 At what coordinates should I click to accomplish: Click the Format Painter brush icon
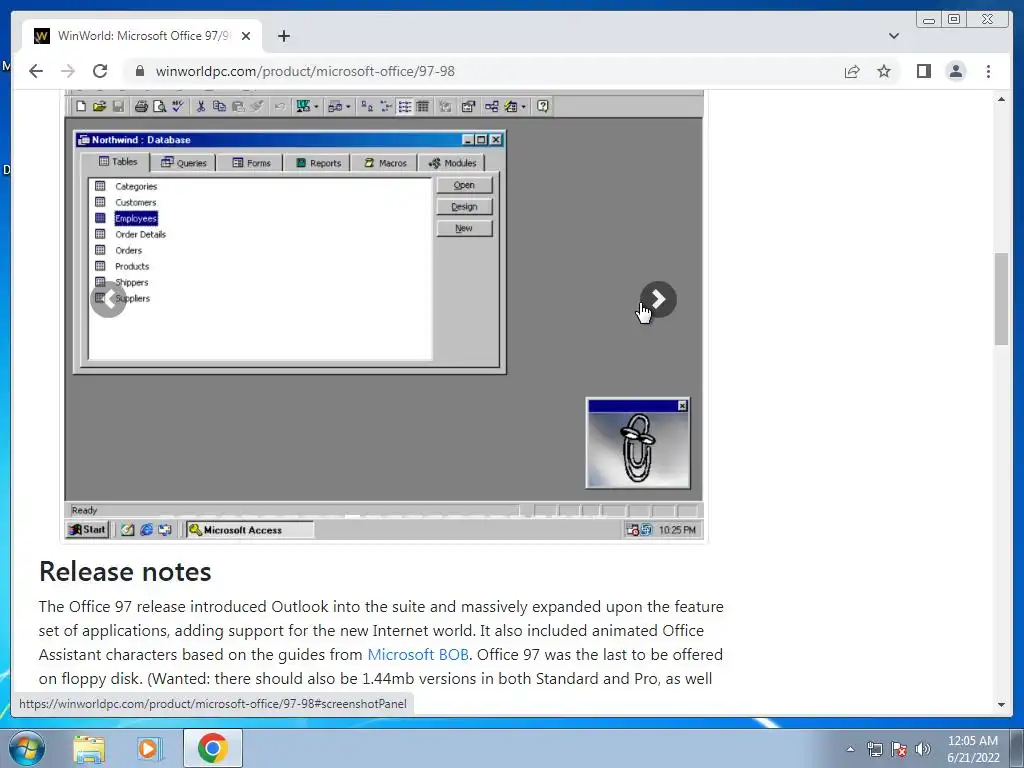pos(257,106)
